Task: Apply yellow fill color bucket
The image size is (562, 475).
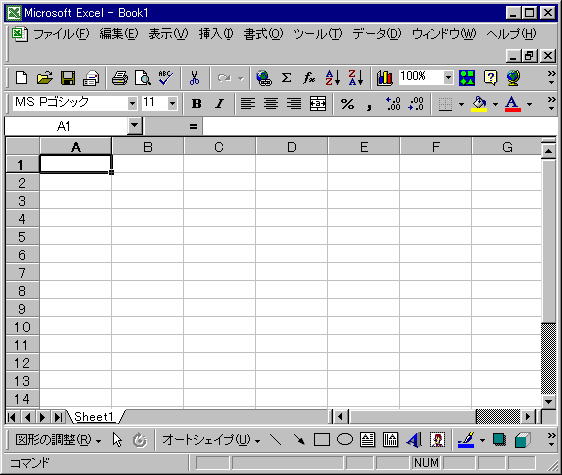Action: pyautogui.click(x=480, y=104)
